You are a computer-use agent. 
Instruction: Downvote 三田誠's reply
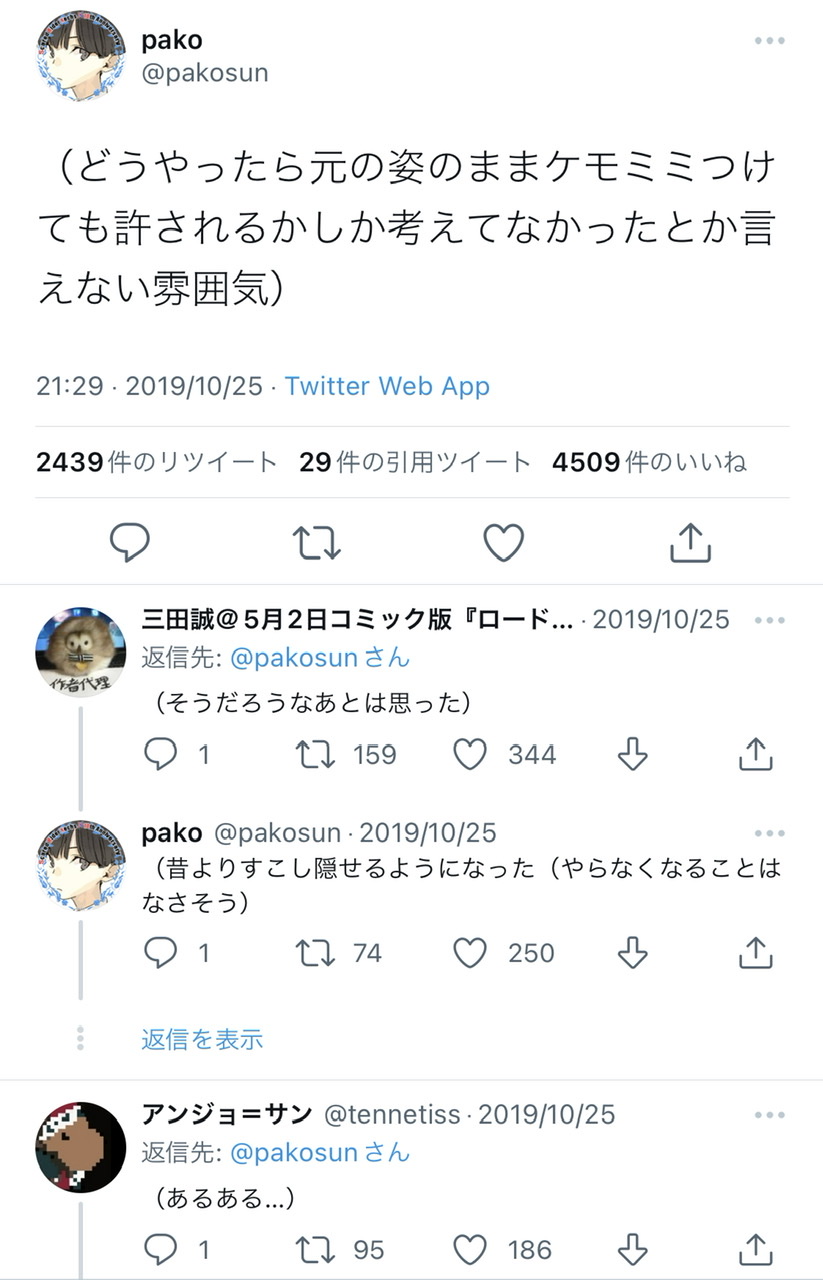pos(632,754)
